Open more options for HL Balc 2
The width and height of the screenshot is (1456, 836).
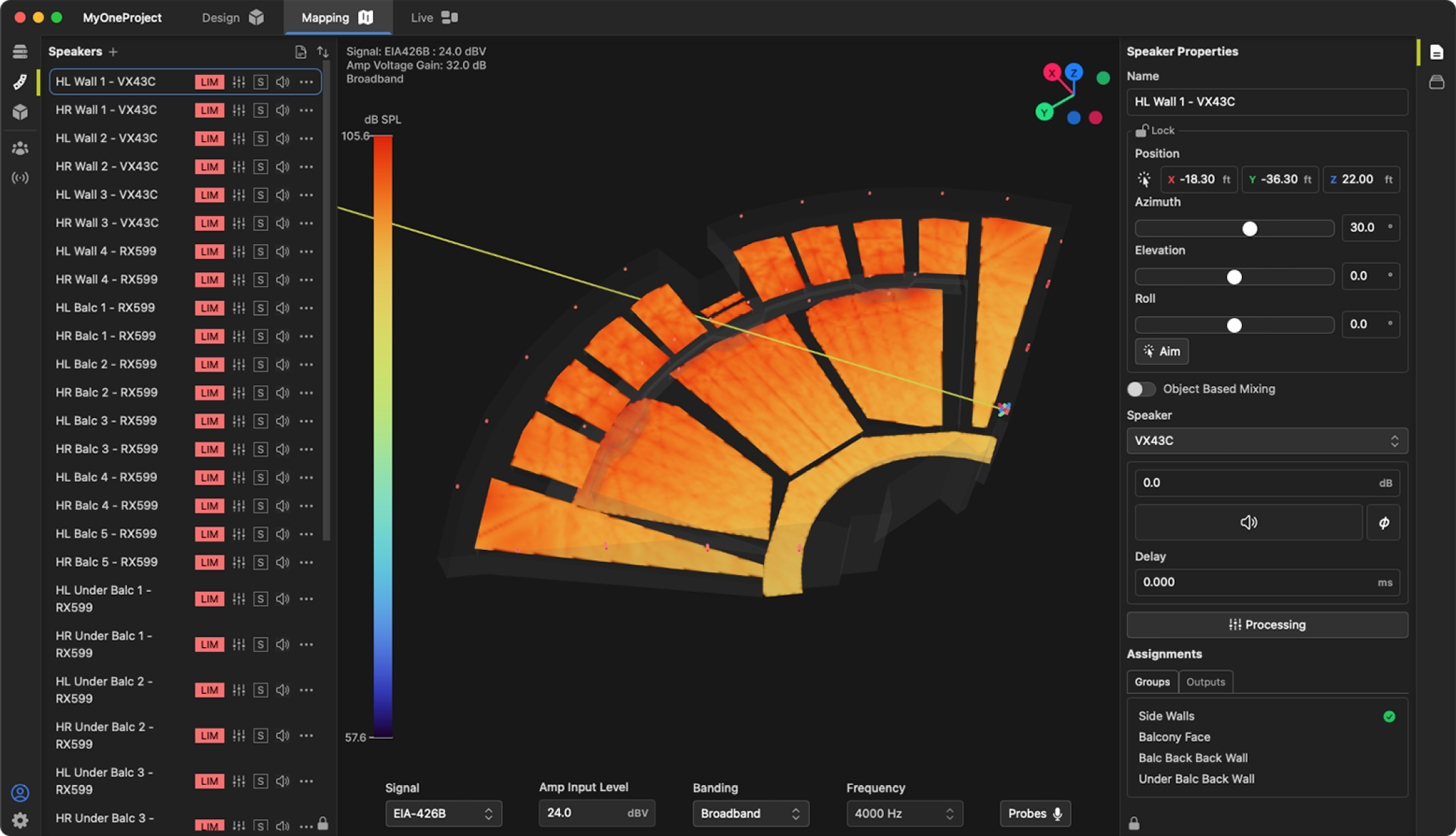click(307, 364)
